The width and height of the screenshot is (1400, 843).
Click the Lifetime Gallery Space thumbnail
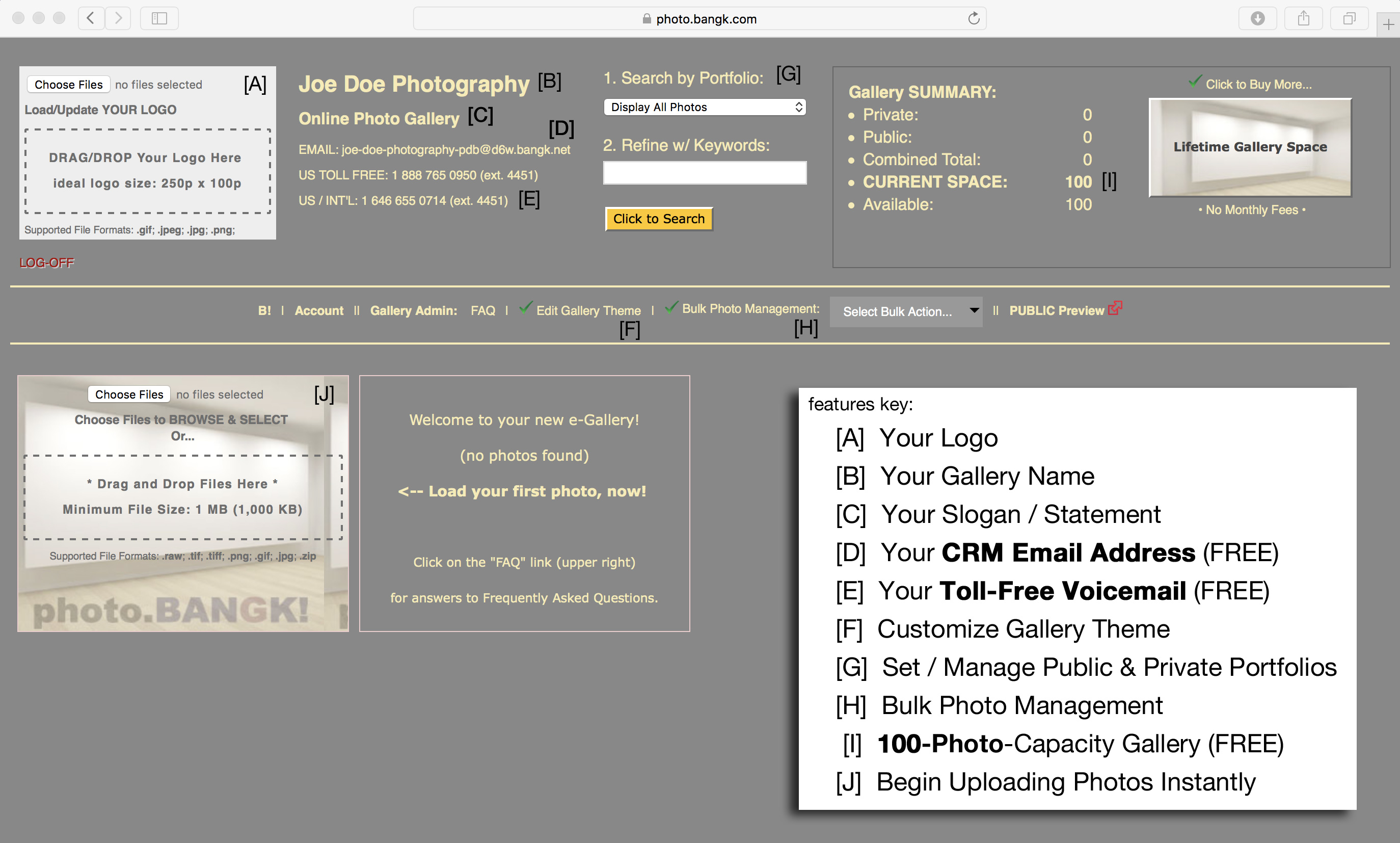click(x=1250, y=148)
